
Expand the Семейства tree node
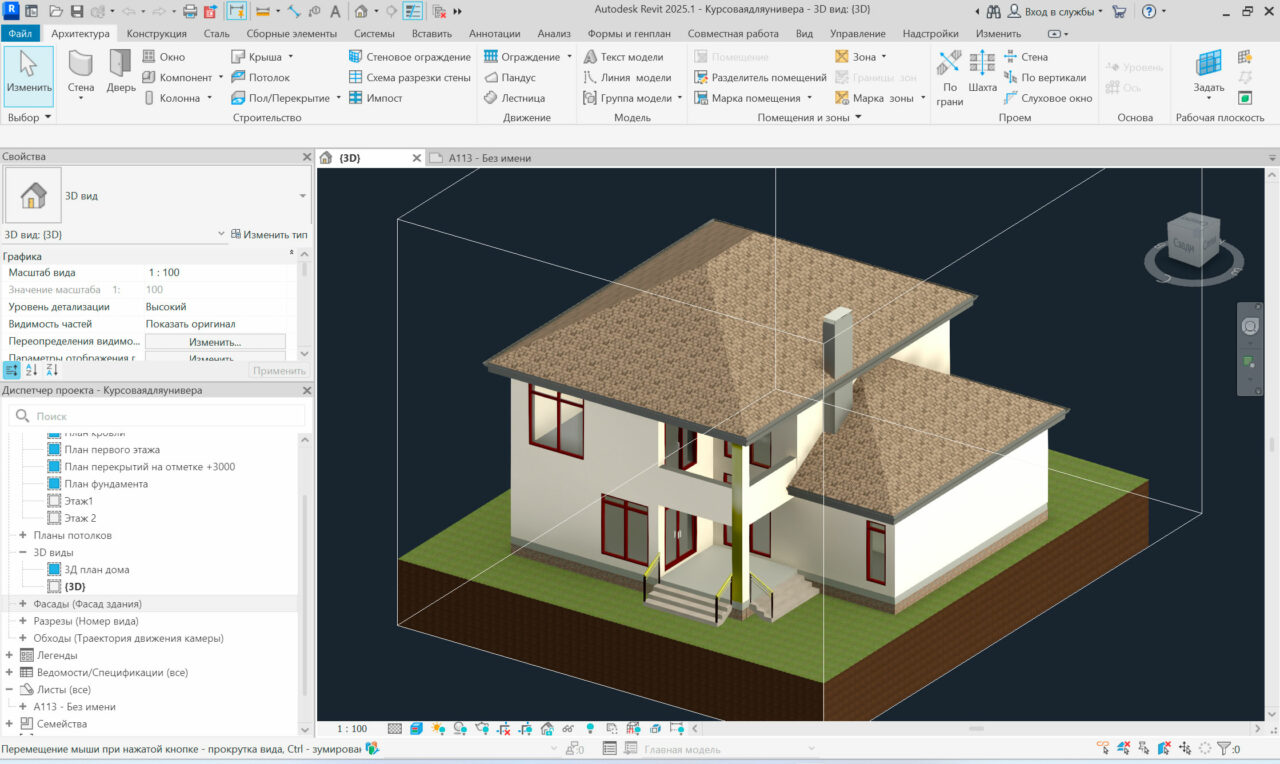pos(9,724)
